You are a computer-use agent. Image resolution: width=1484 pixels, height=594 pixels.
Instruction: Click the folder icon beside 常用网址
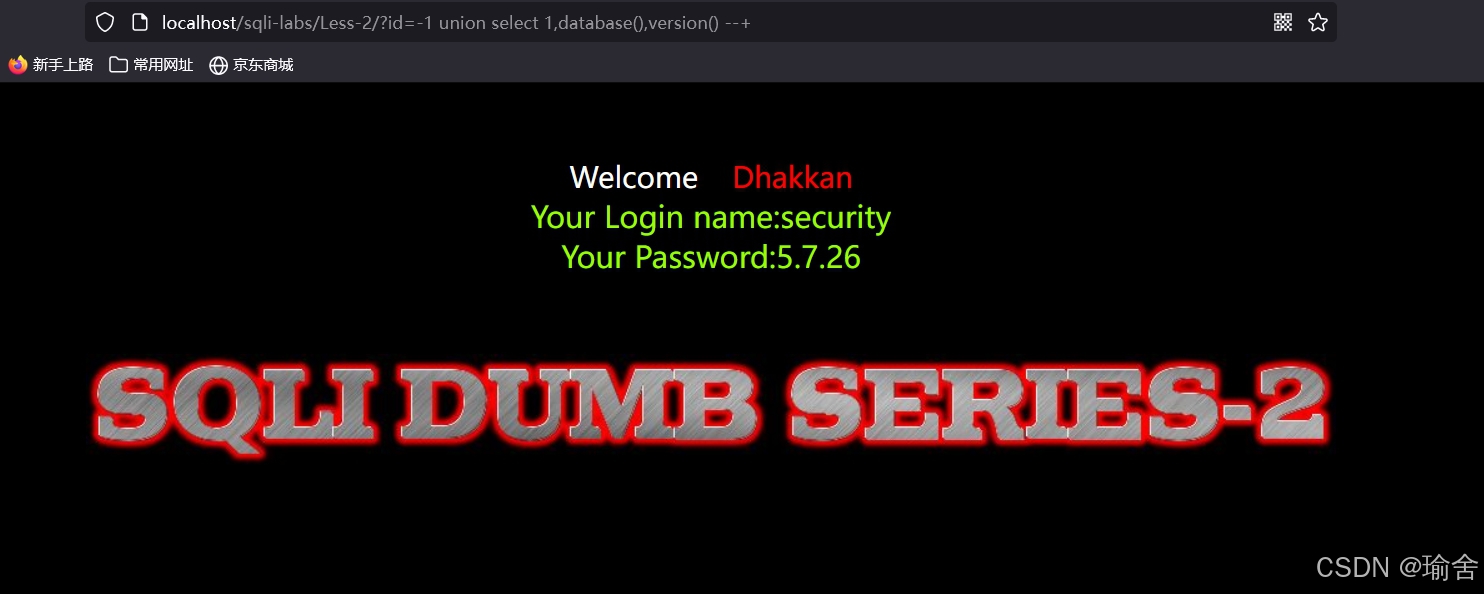pyautogui.click(x=118, y=65)
